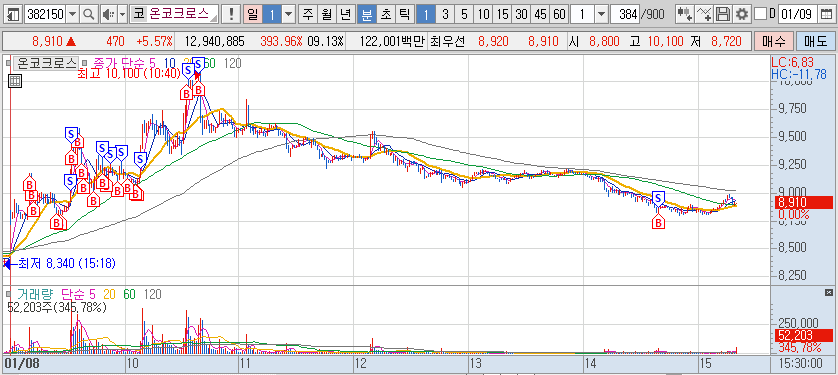Tick the D checkbox beside date field
This screenshot has width=838, height=375.
(x=761, y=14)
